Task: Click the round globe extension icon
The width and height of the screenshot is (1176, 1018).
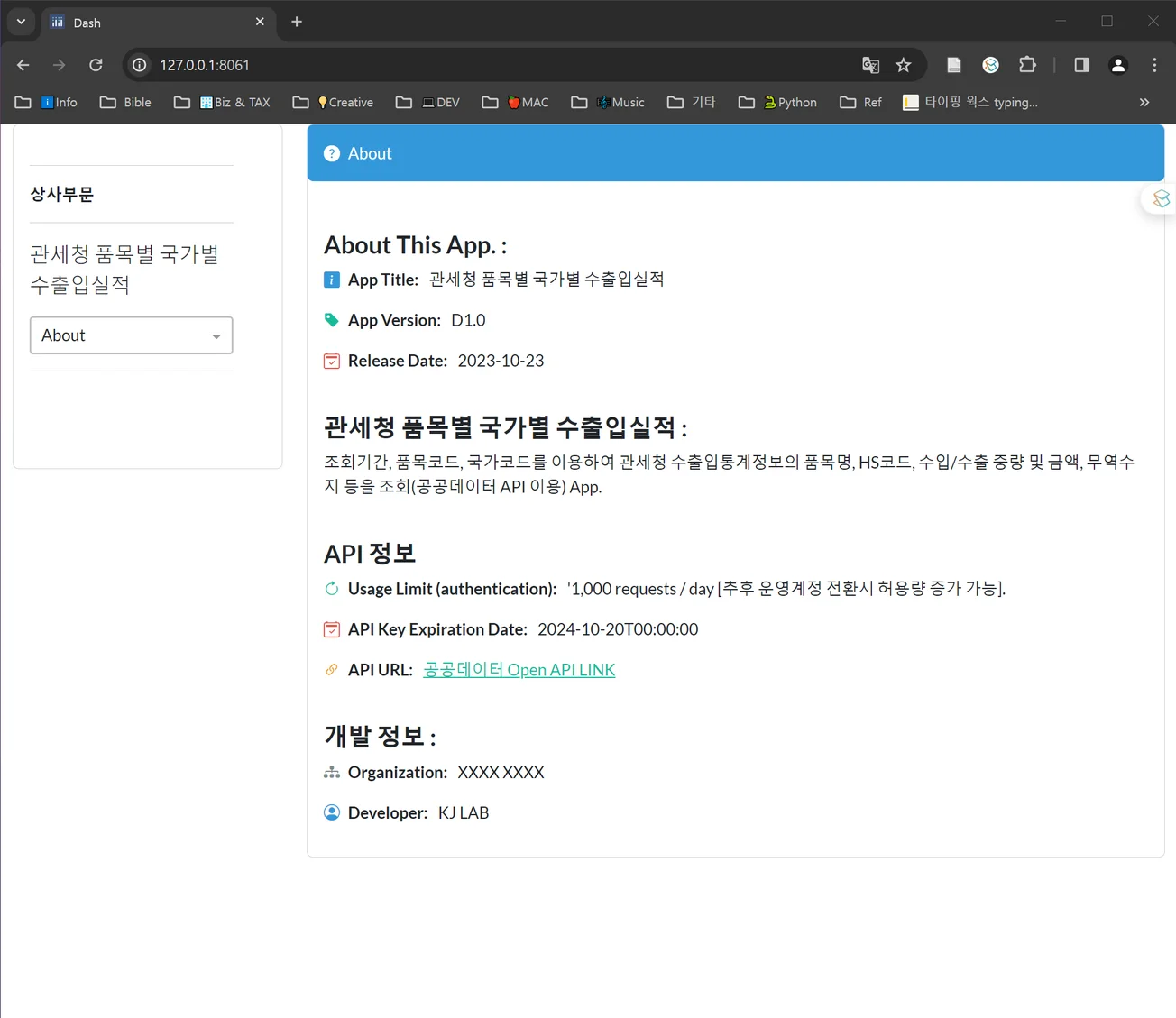Action: coord(990,65)
